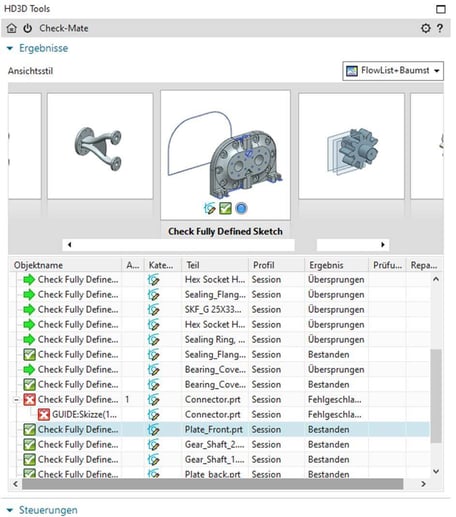The width and height of the screenshot is (456, 517).
Task: Click the red failed icon of GUIDE:Skizze
Action: click(44, 415)
